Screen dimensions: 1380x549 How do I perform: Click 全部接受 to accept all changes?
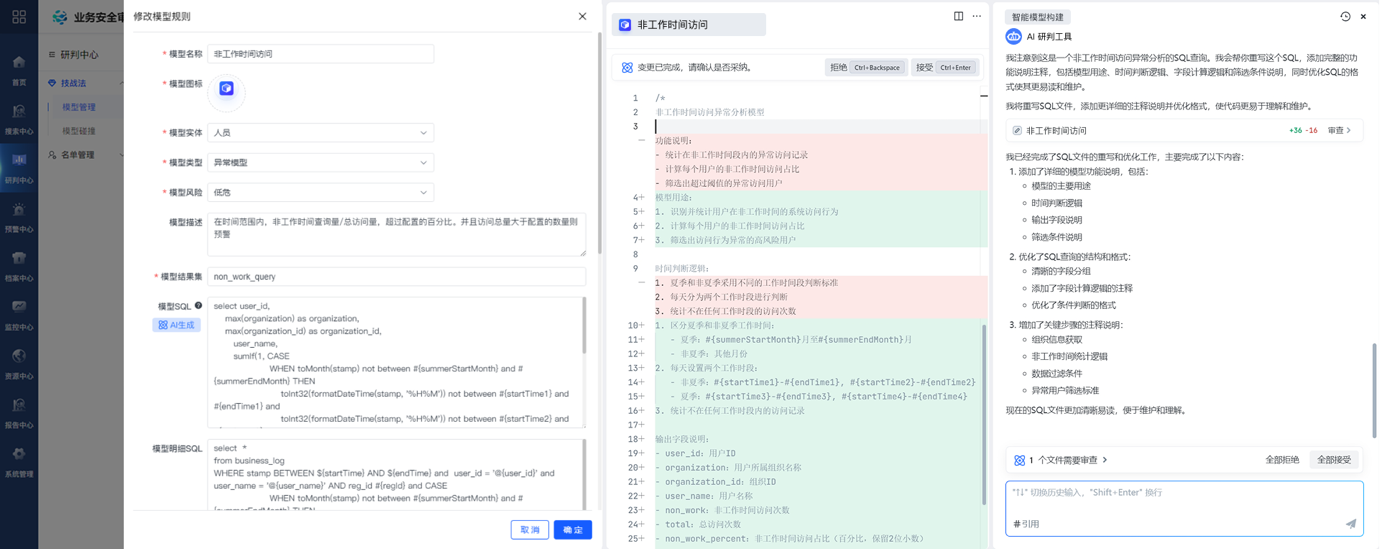[x=1333, y=460]
